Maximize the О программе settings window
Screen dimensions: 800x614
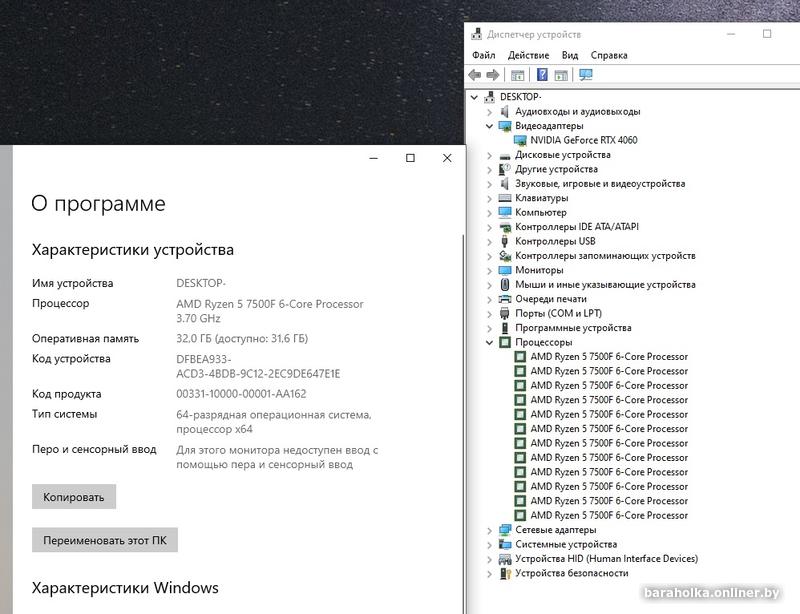click(410, 158)
